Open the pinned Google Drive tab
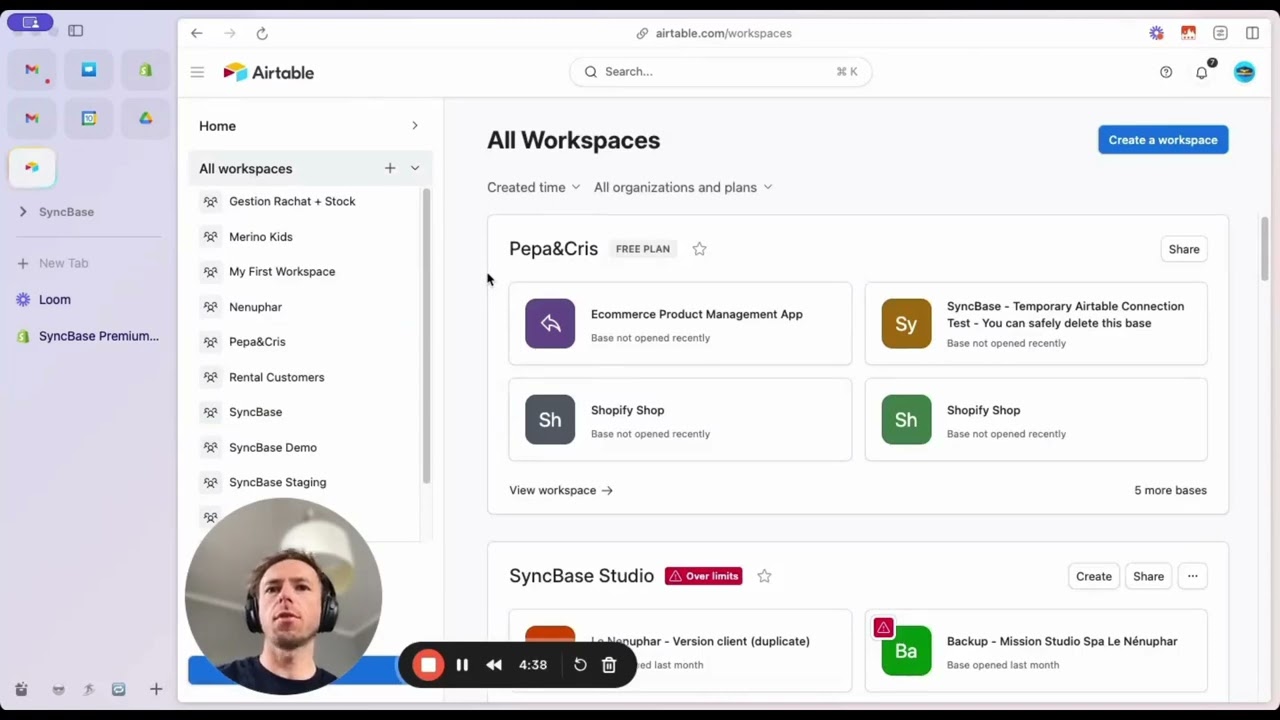1280x720 pixels. [146, 118]
